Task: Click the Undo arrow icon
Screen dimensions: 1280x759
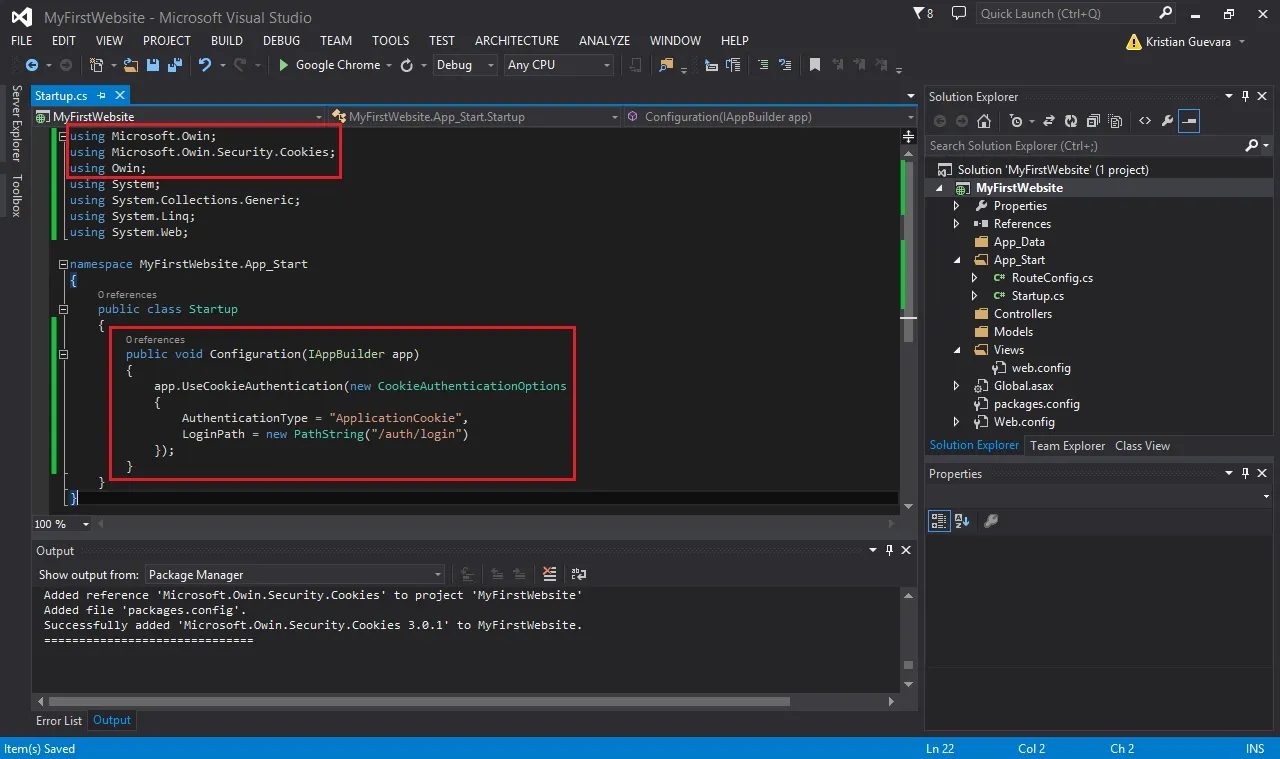Action: (x=205, y=65)
